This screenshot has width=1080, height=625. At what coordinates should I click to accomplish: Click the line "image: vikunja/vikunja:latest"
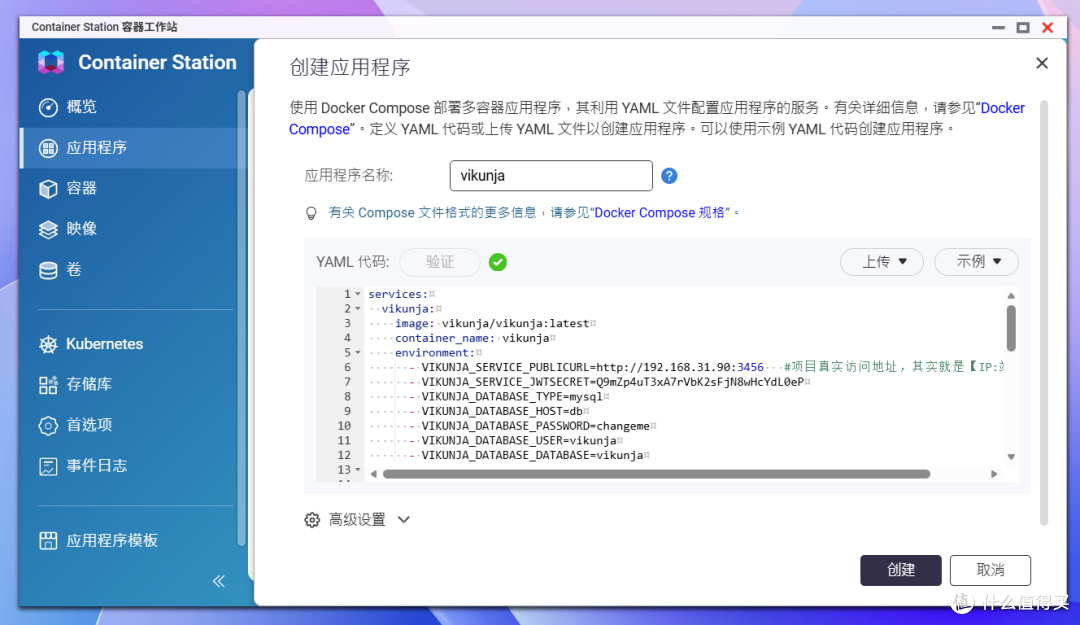(492, 324)
